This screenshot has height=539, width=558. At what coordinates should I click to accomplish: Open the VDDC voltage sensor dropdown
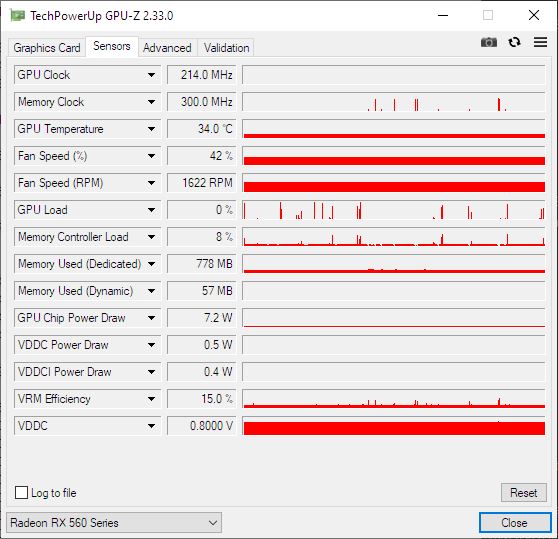pyautogui.click(x=151, y=426)
